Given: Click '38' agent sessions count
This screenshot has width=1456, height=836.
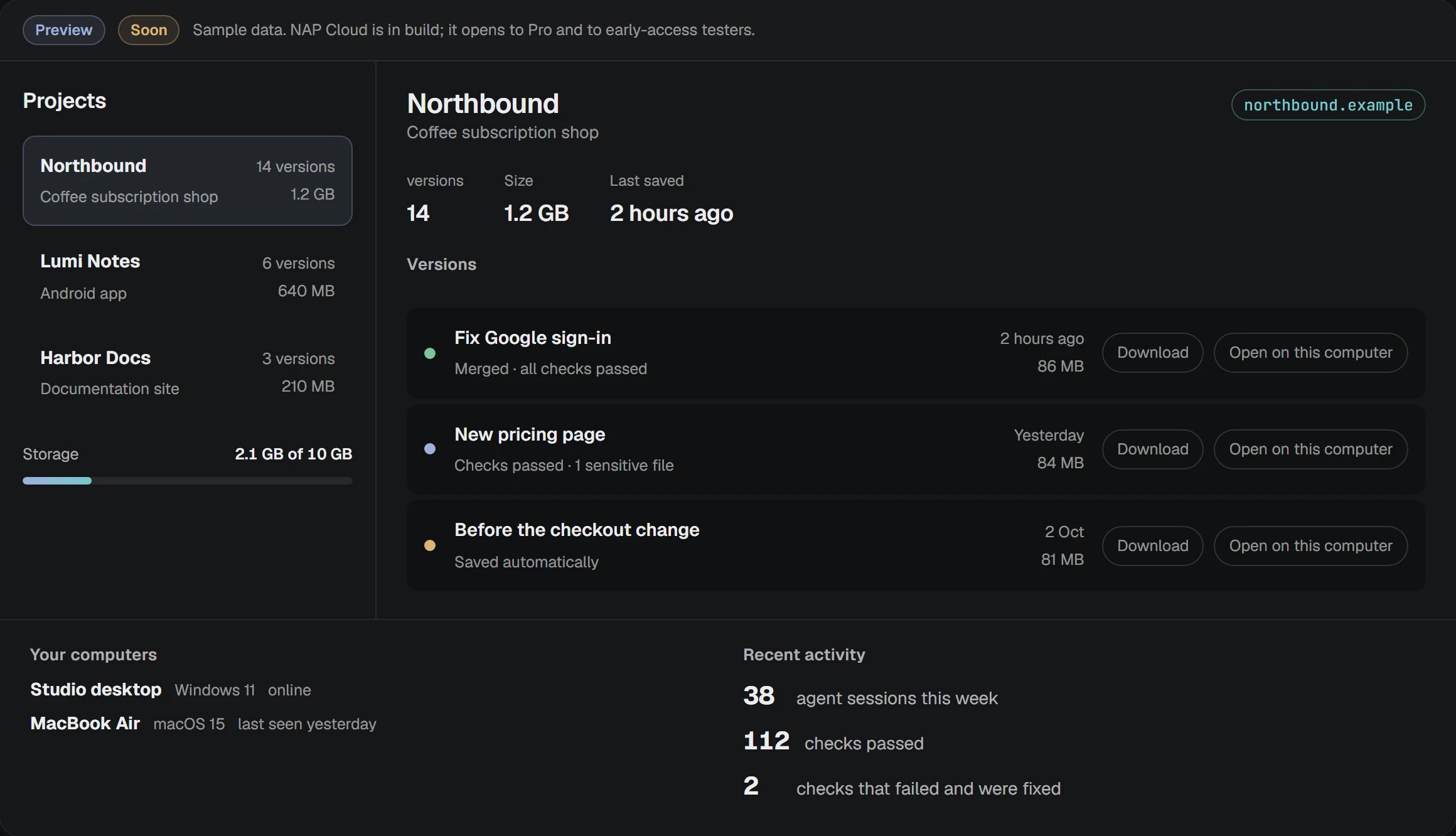Looking at the screenshot, I should coord(759,695).
